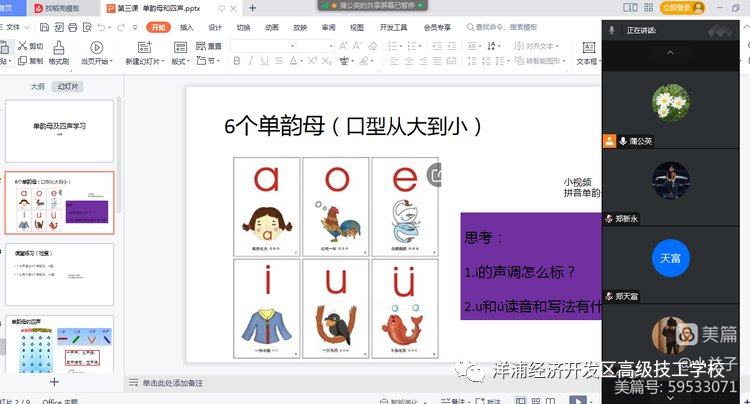Start slideshow from current slide (当页开始)
The height and width of the screenshot is (404, 750).
point(96,53)
